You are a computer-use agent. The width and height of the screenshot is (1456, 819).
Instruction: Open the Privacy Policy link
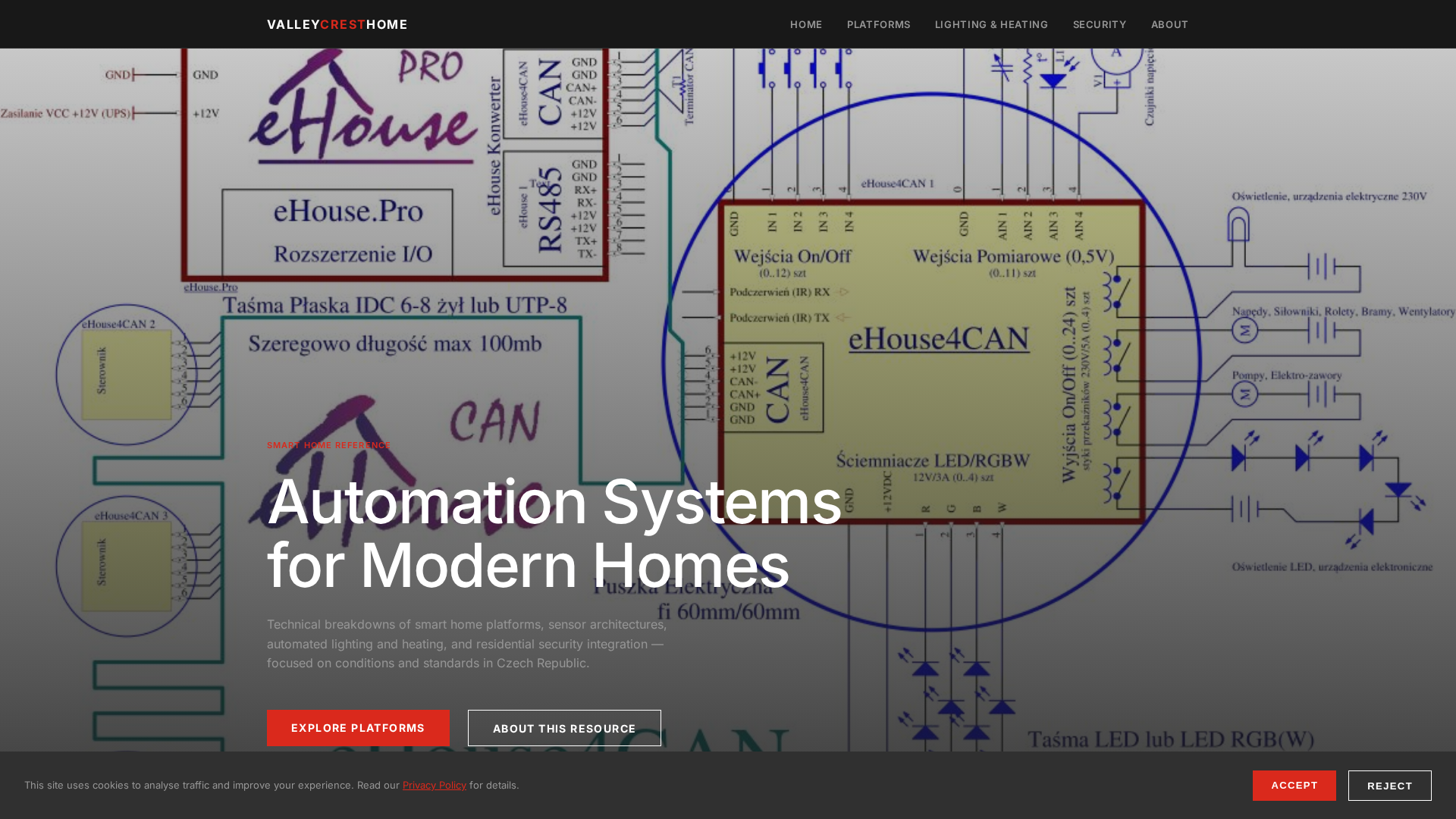pos(435,785)
